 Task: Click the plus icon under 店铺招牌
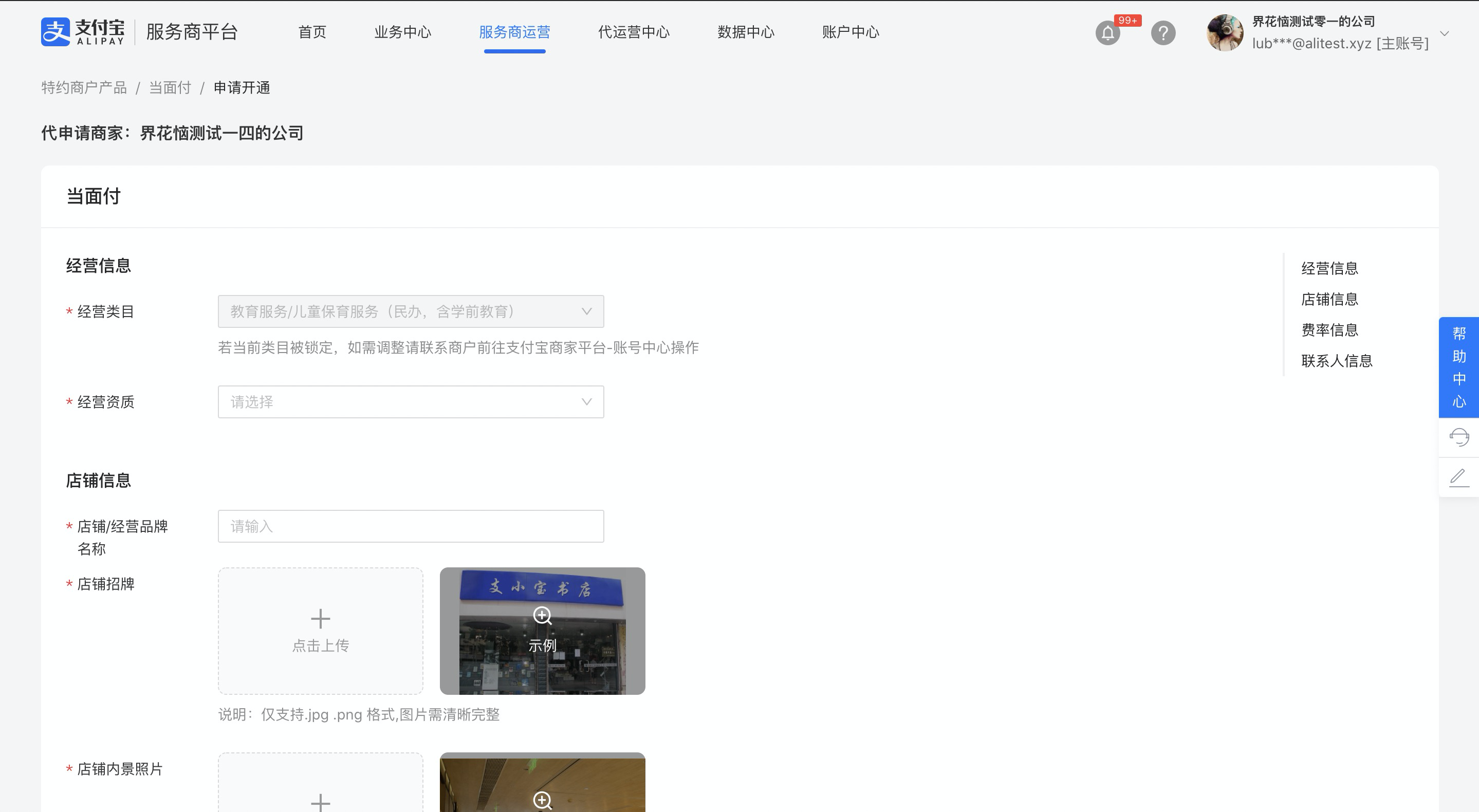[320, 618]
